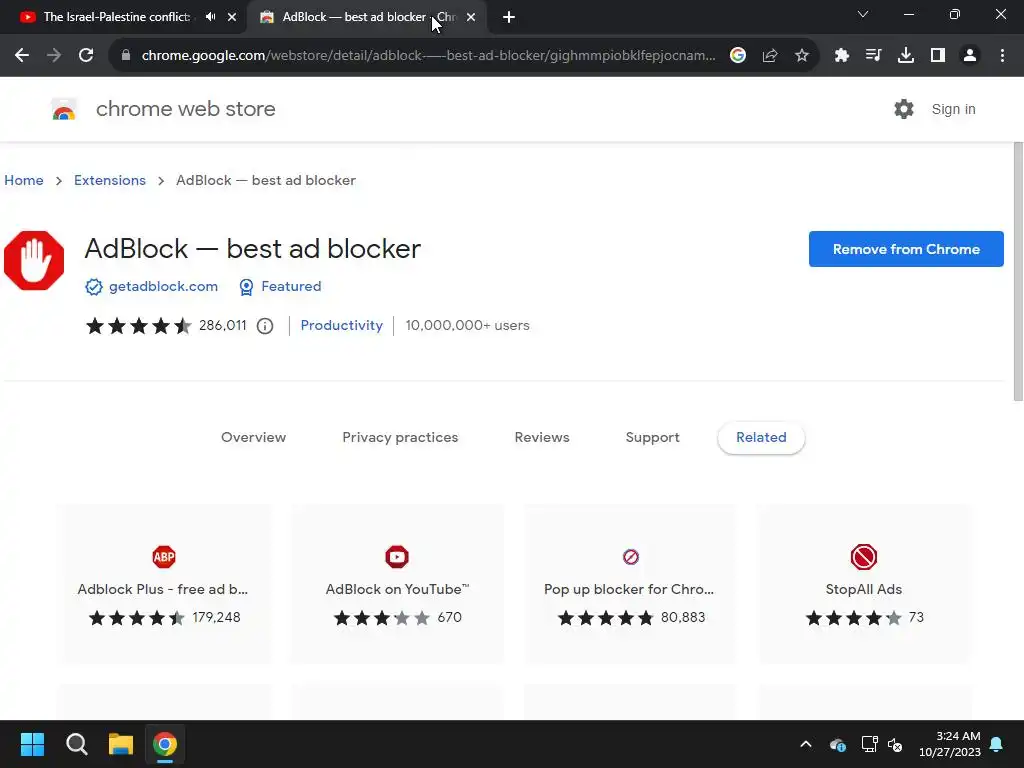This screenshot has width=1024, height=768.
Task: Select the AdBlock browser tab
Action: (x=366, y=17)
